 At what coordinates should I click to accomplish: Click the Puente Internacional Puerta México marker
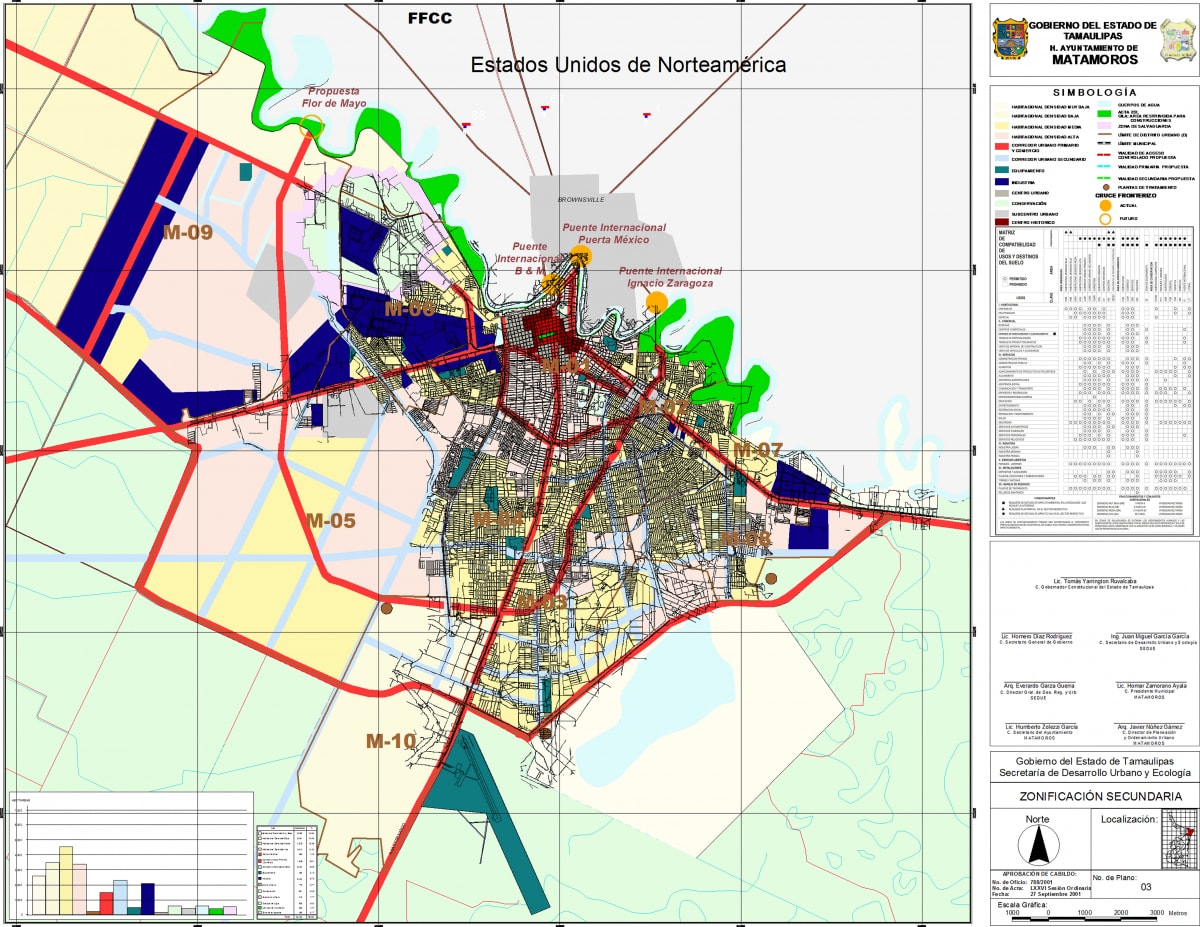tap(581, 256)
